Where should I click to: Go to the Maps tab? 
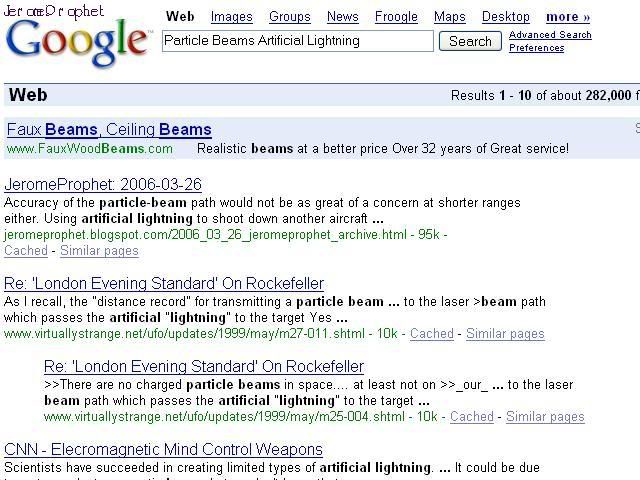(450, 17)
